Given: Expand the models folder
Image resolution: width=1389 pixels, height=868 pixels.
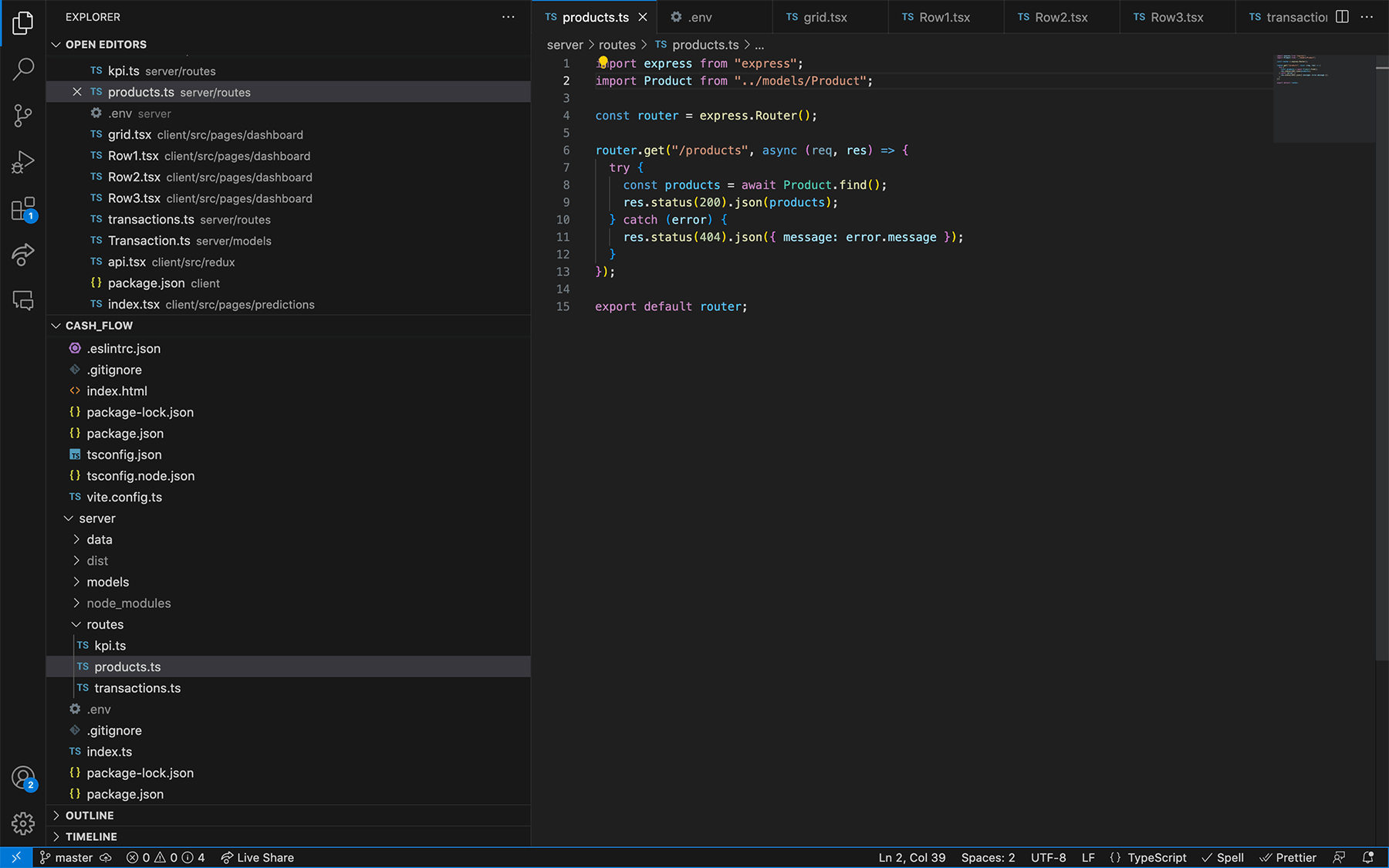Looking at the screenshot, I should click(289, 582).
